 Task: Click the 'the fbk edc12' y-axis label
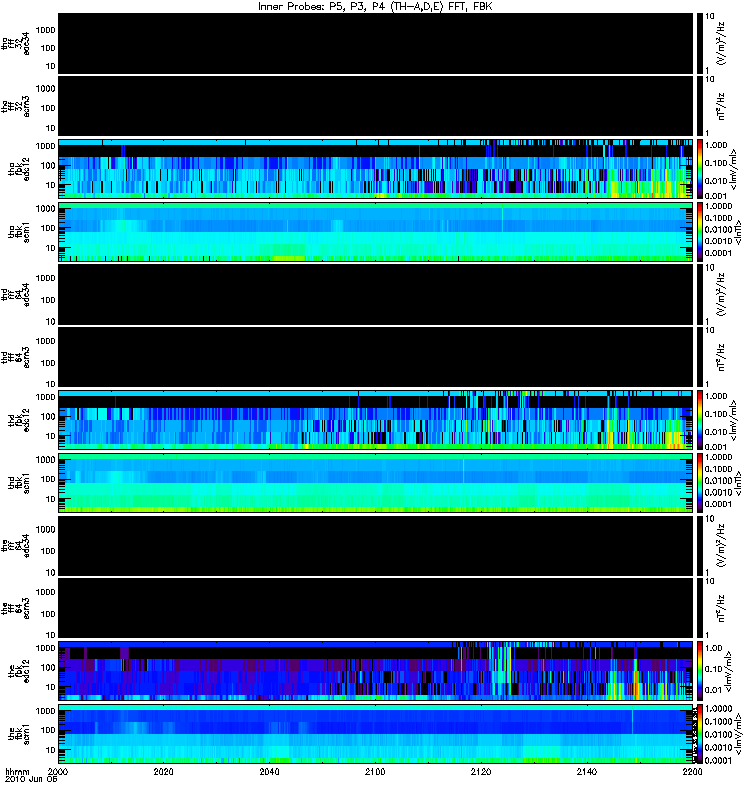point(19,671)
